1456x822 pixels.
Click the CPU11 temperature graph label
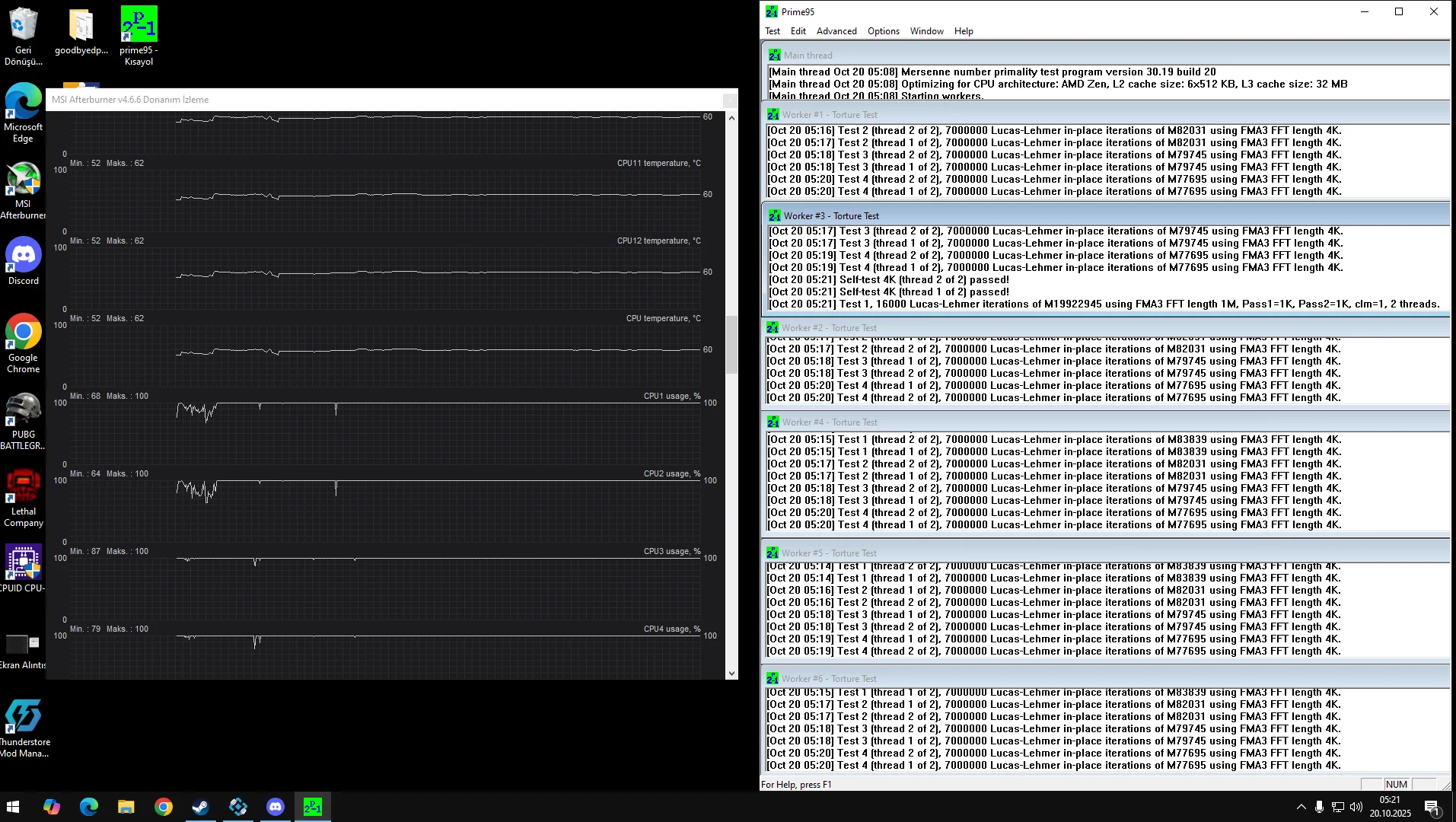(659, 163)
